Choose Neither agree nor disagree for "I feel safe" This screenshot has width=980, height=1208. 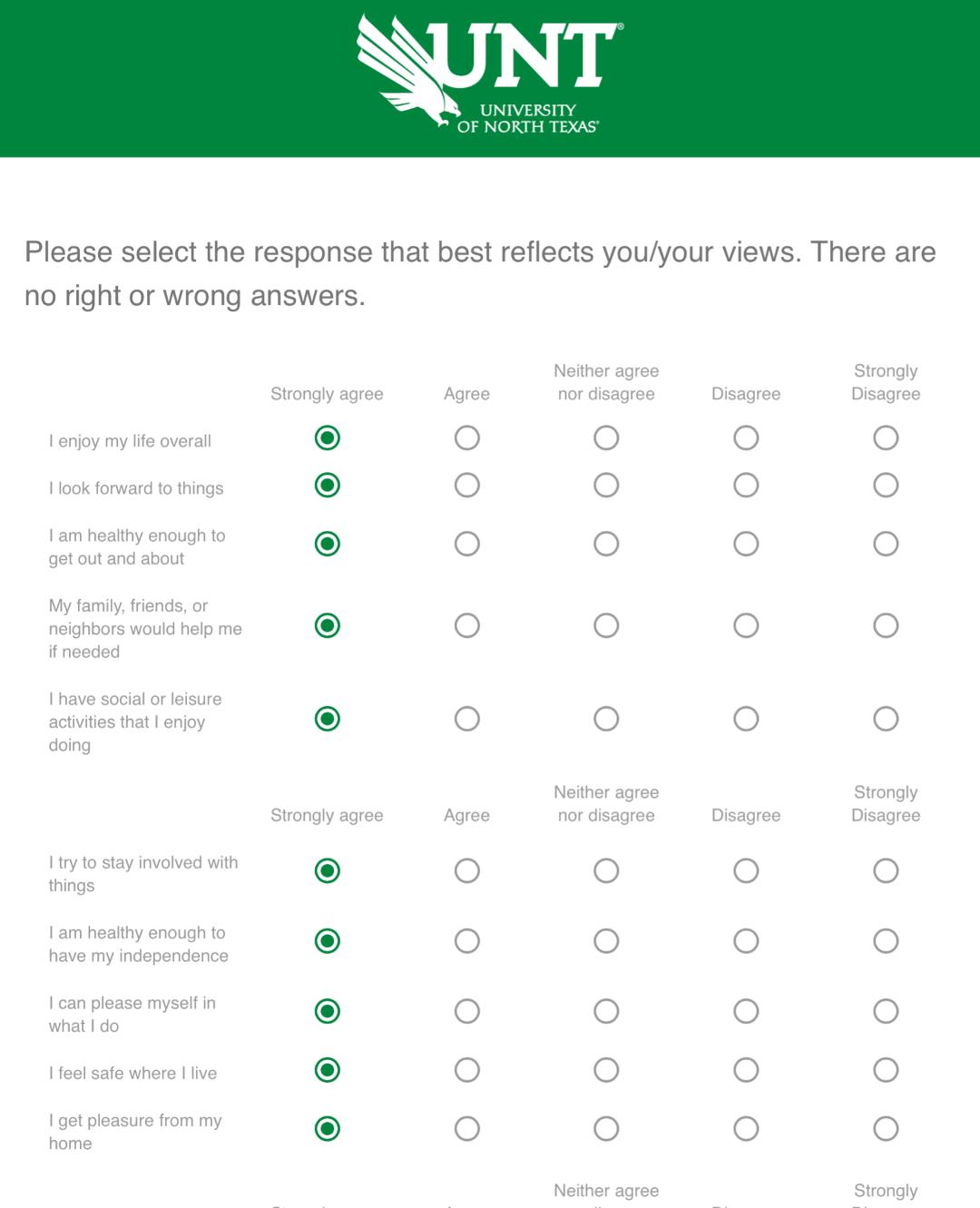tap(606, 1070)
